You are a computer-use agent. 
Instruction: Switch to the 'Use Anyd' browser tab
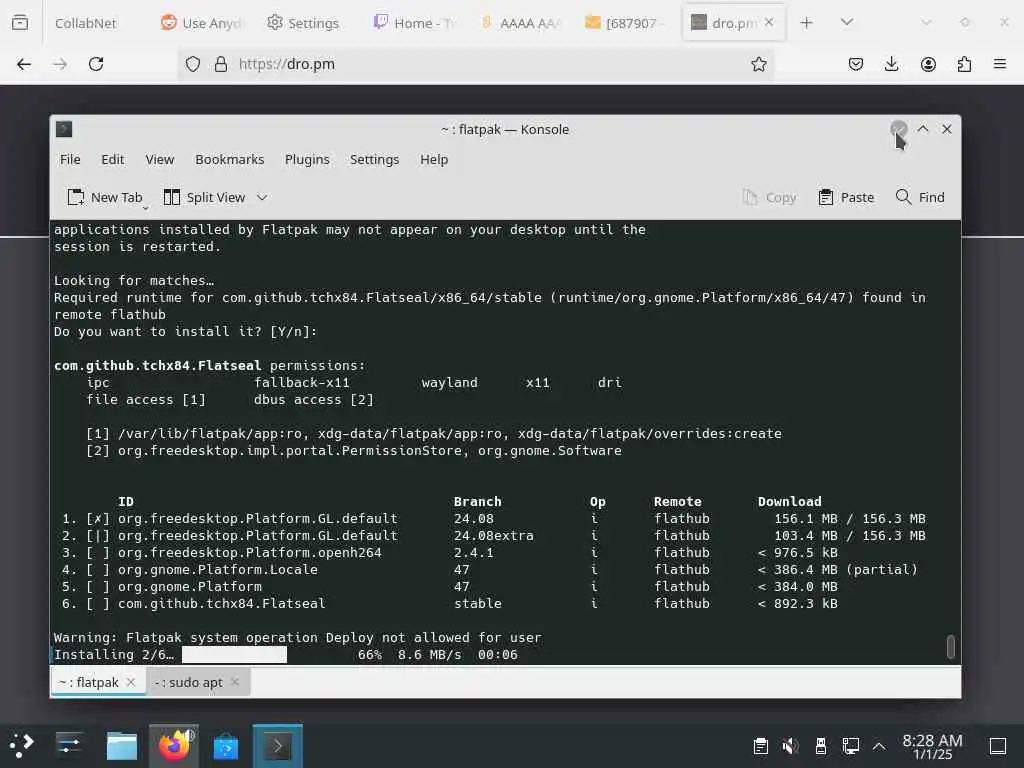200,23
